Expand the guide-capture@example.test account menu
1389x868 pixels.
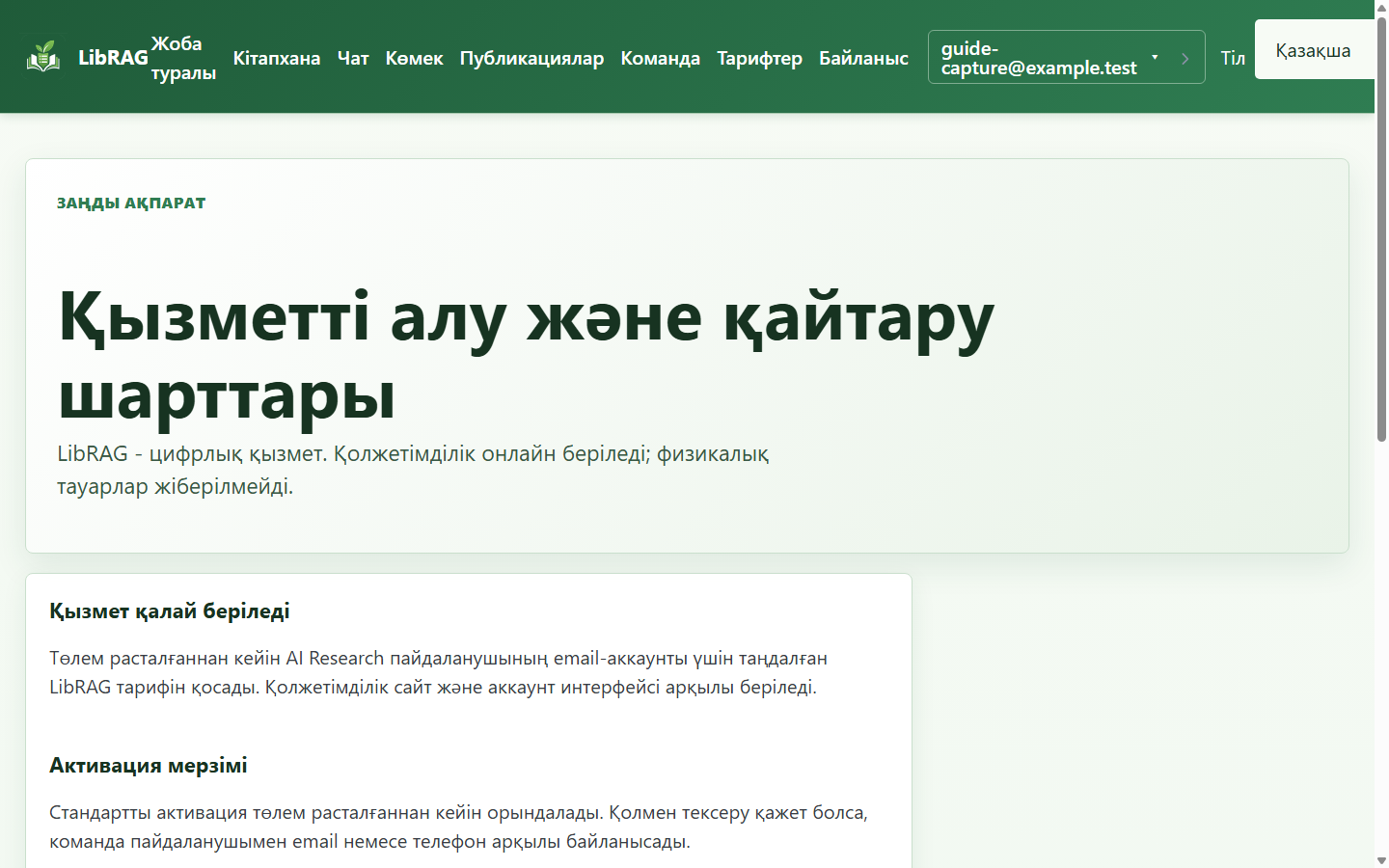pos(1066,57)
